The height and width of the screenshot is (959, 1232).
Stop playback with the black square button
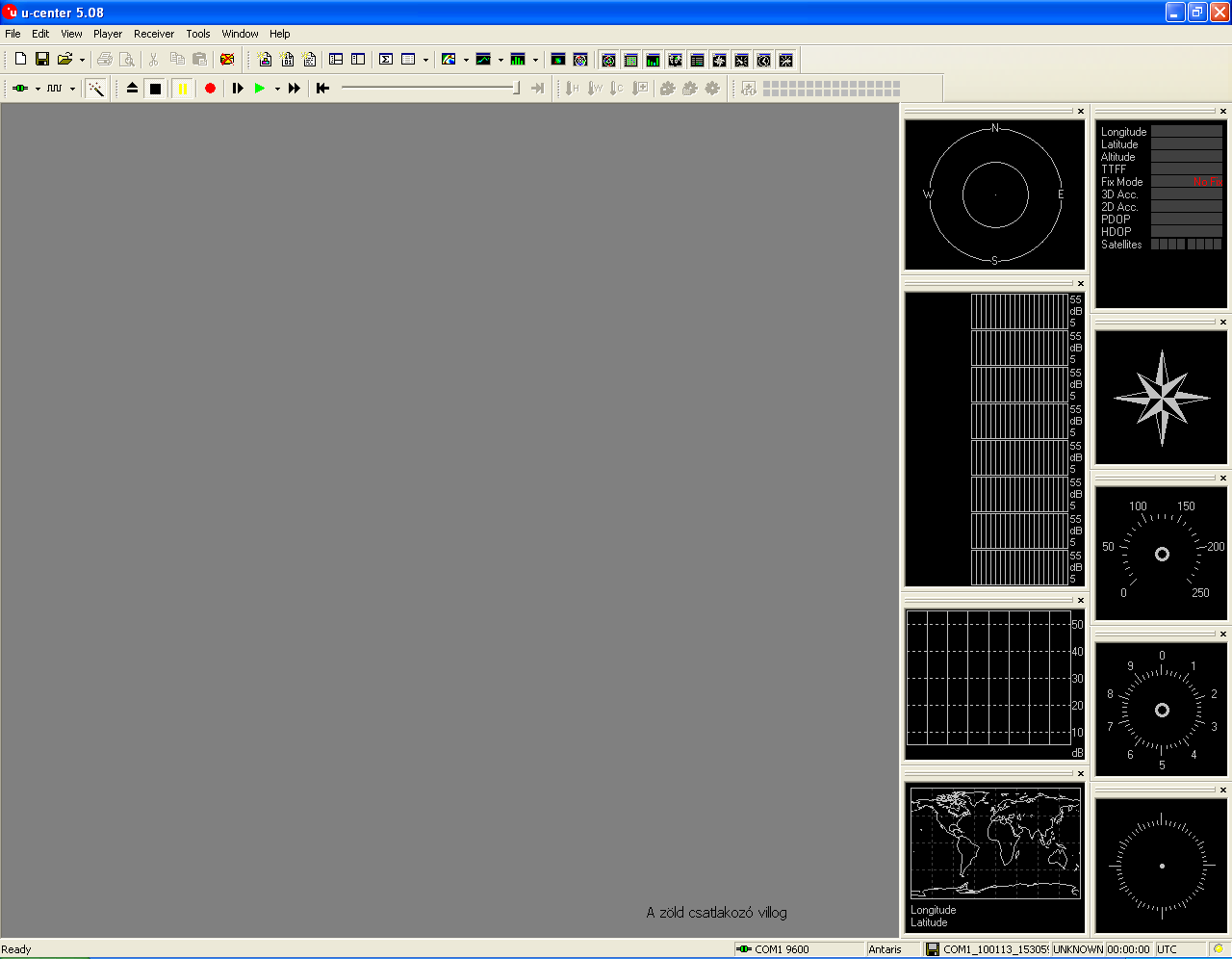coord(155,89)
